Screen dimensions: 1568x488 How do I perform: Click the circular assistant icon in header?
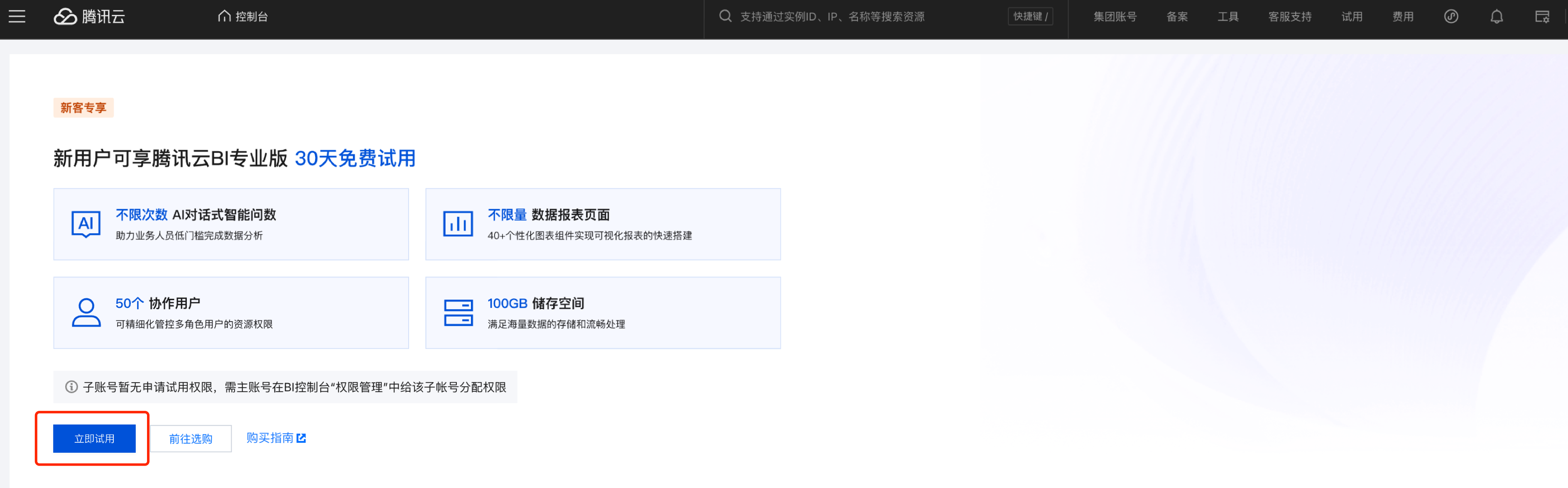(1451, 17)
